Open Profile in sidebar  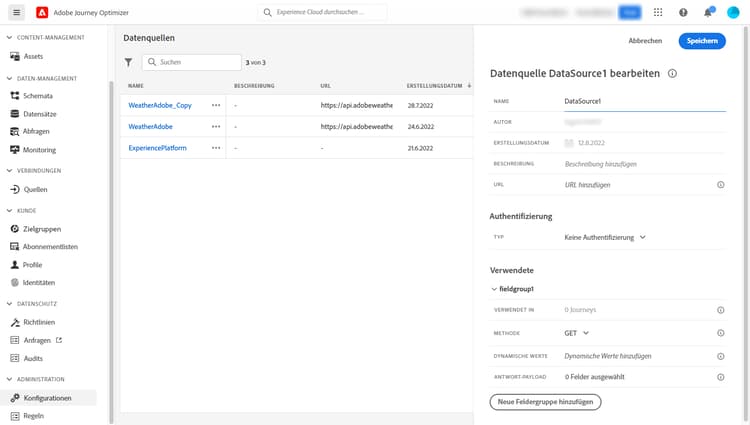[32, 265]
